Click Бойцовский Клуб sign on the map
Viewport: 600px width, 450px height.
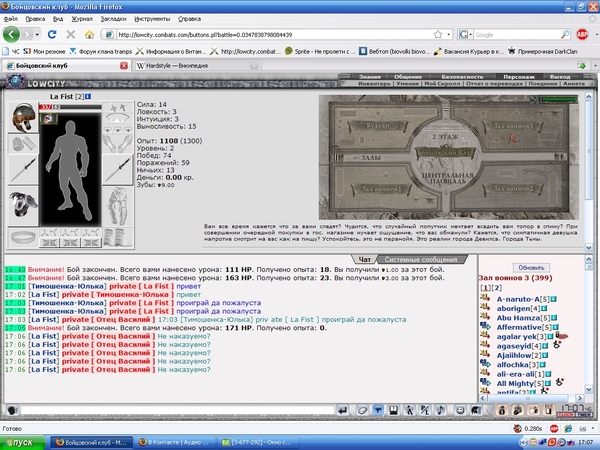tap(445, 153)
